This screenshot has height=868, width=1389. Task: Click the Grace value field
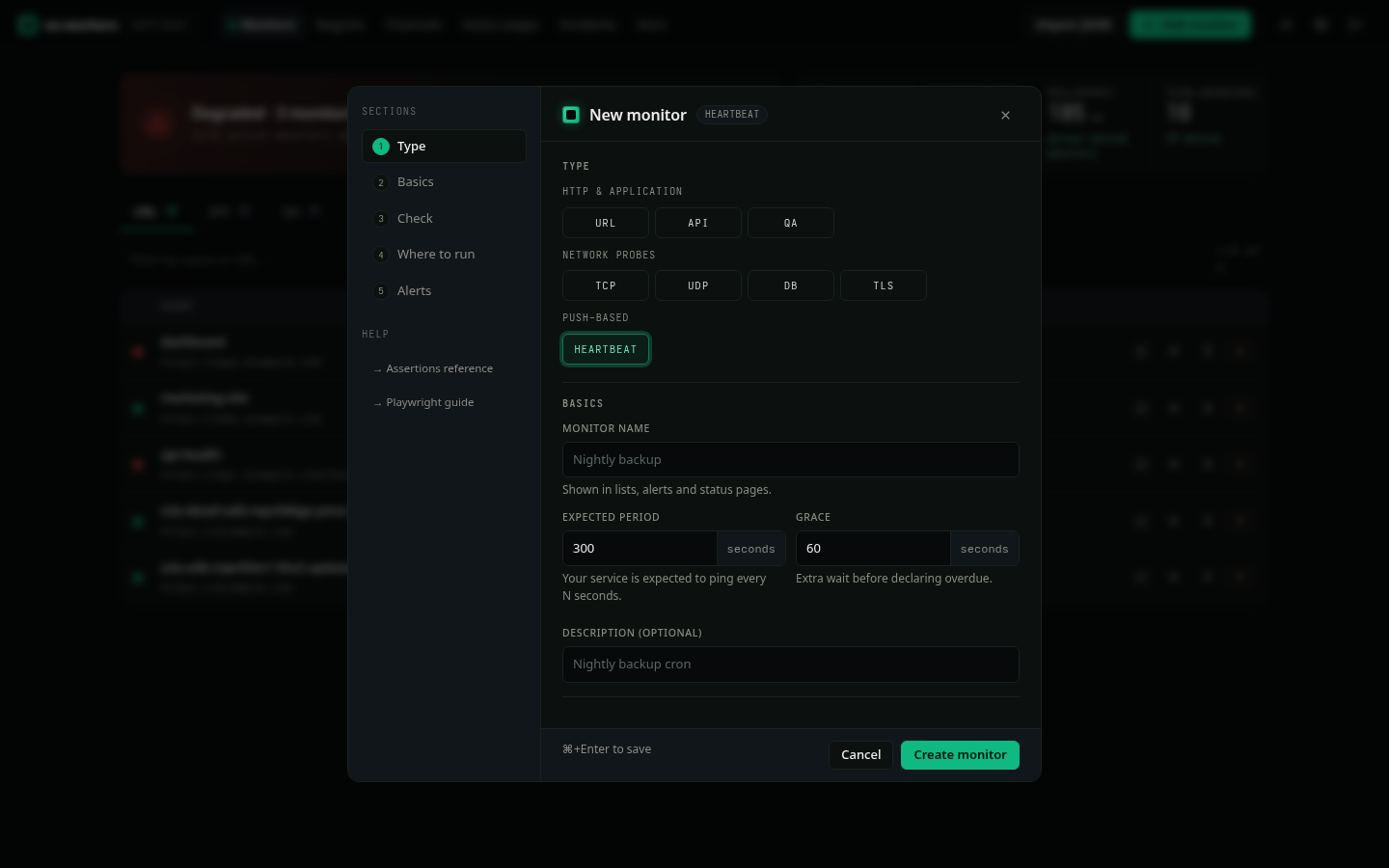[x=873, y=548]
